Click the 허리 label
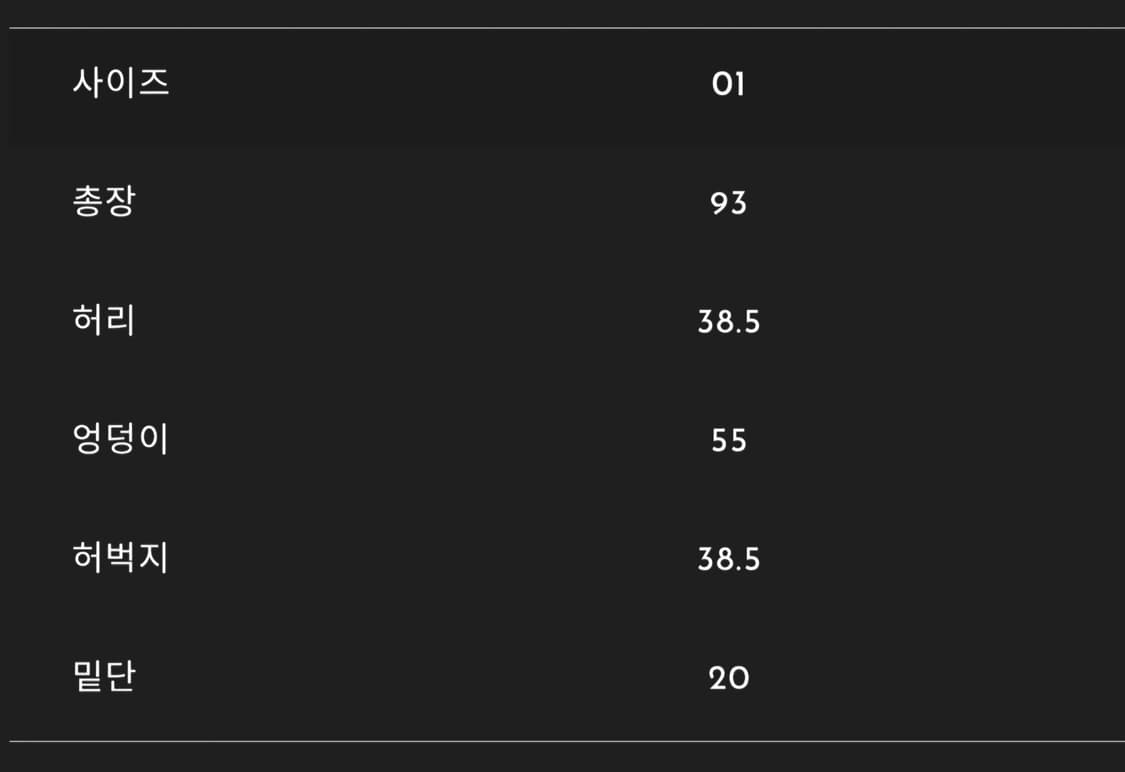 pyautogui.click(x=104, y=321)
